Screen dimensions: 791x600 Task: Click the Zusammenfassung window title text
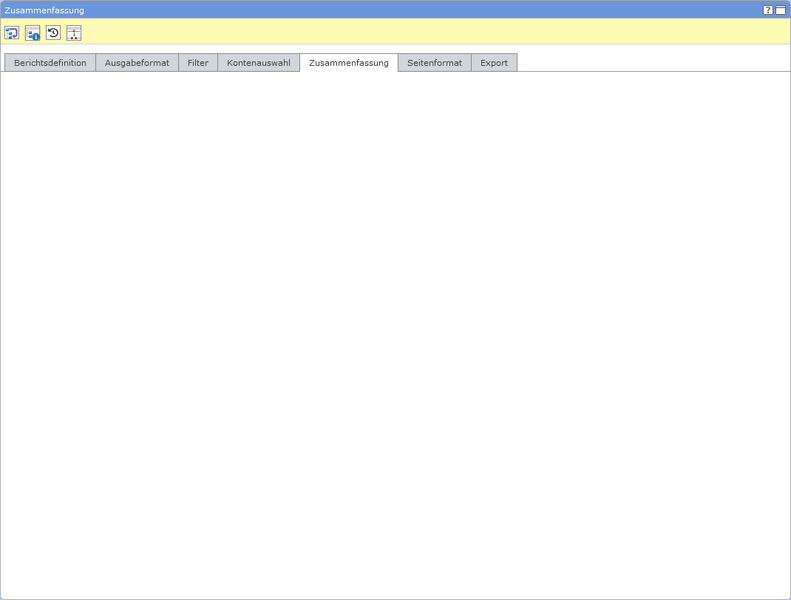point(44,10)
